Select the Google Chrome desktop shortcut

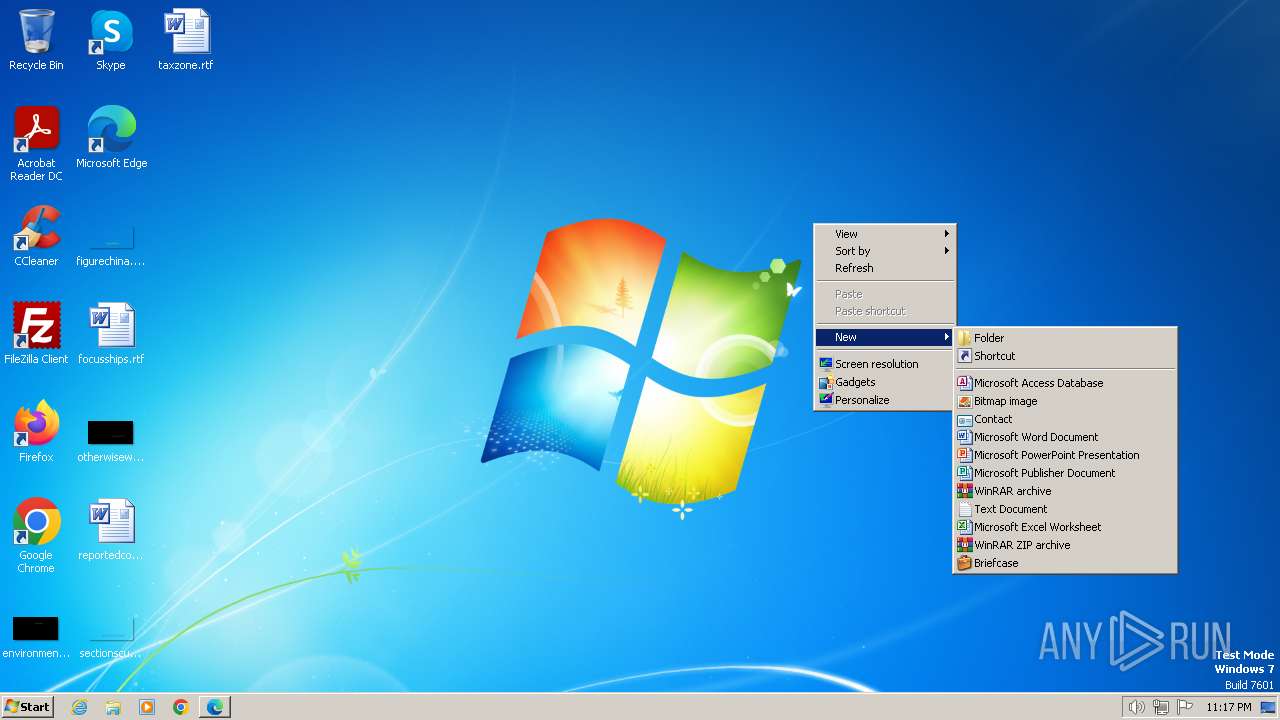[36, 536]
